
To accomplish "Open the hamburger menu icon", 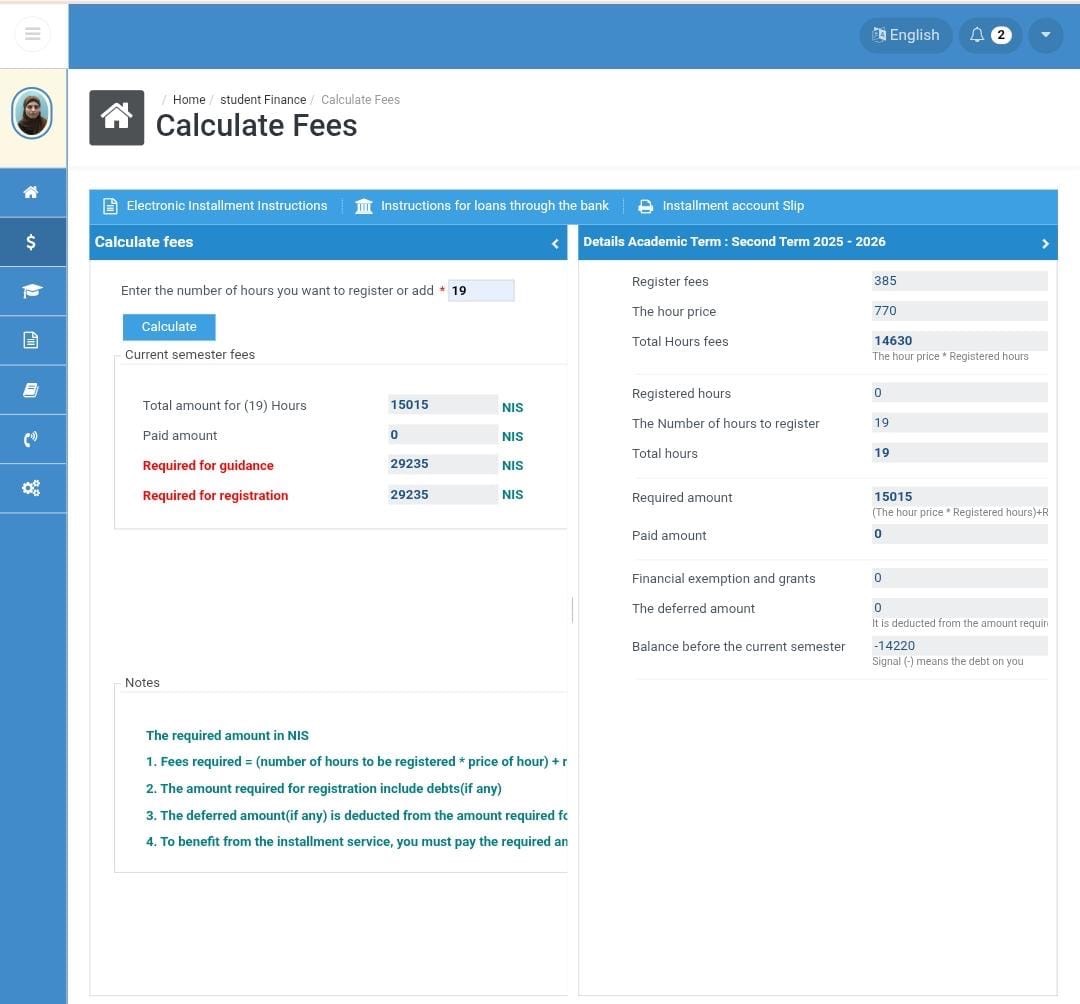I will (32, 34).
